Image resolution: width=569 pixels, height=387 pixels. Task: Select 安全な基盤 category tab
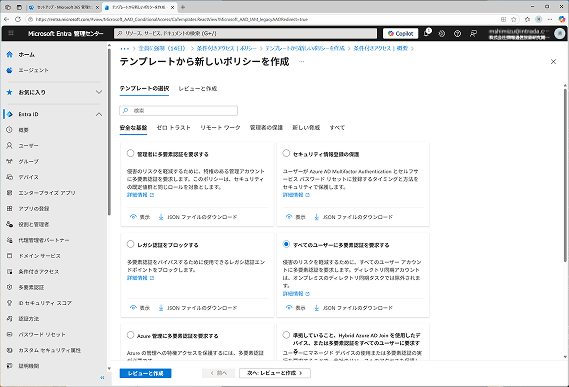click(133, 128)
